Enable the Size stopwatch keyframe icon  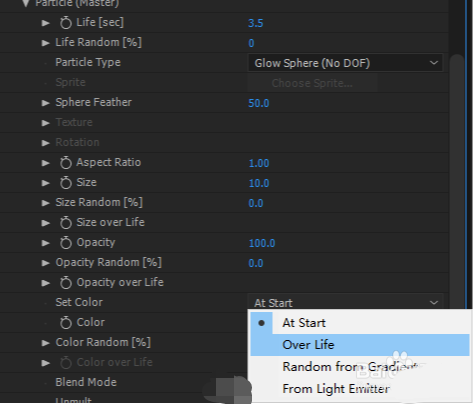[x=66, y=183]
